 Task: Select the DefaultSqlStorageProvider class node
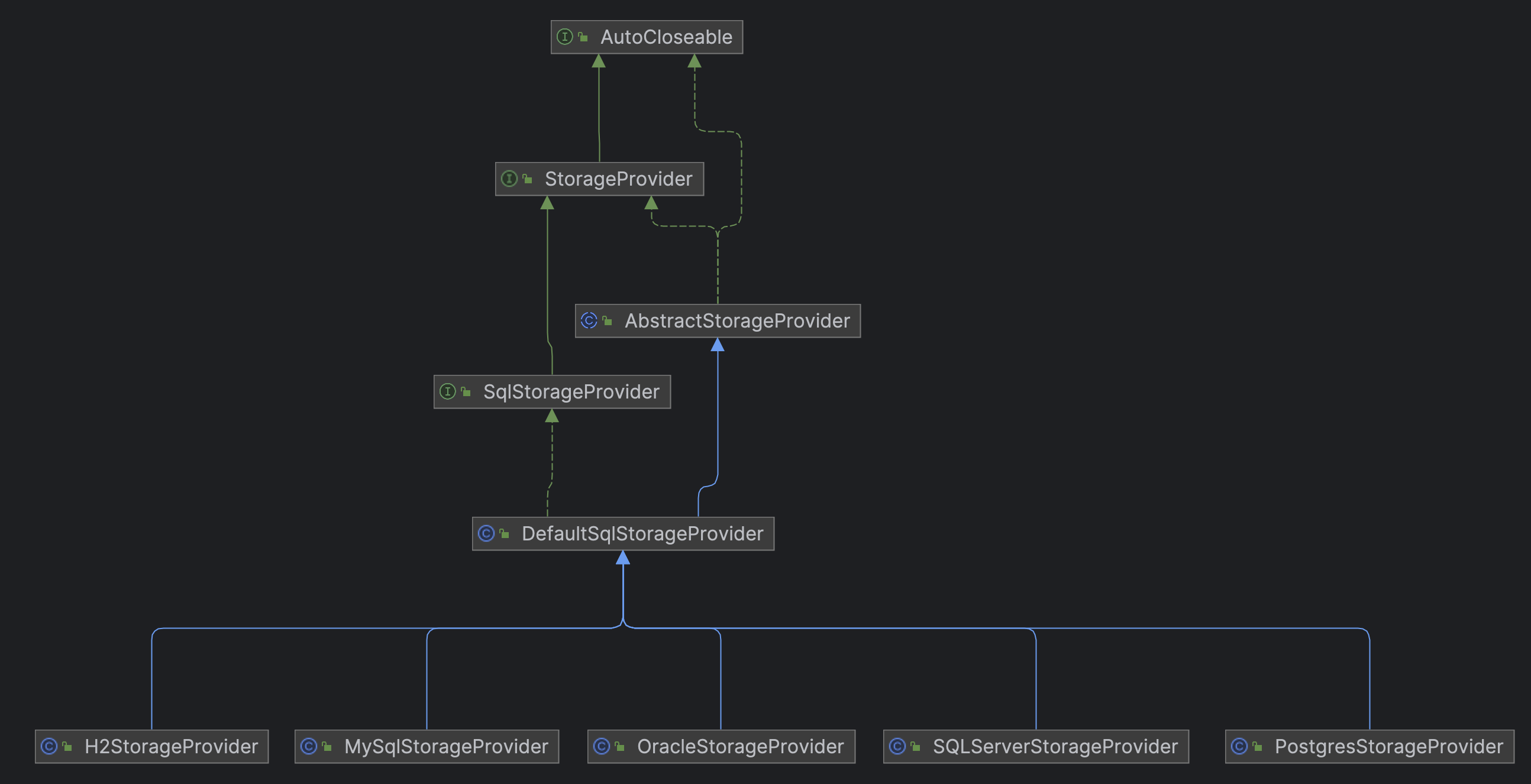coord(642,533)
